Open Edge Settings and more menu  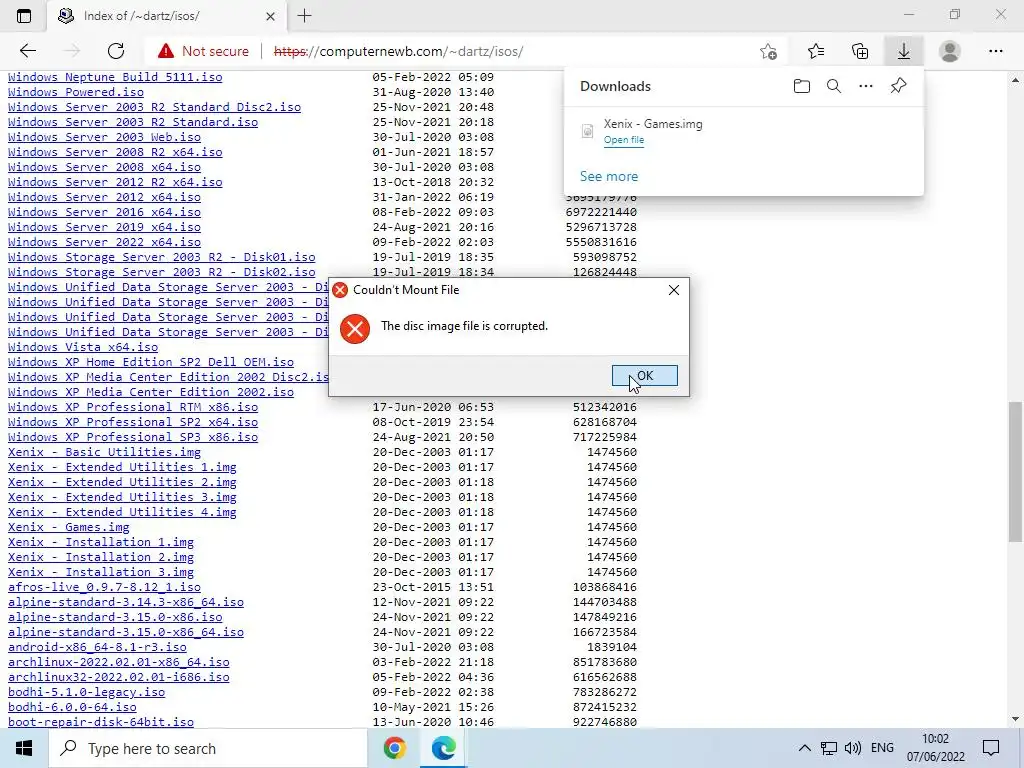pos(995,51)
